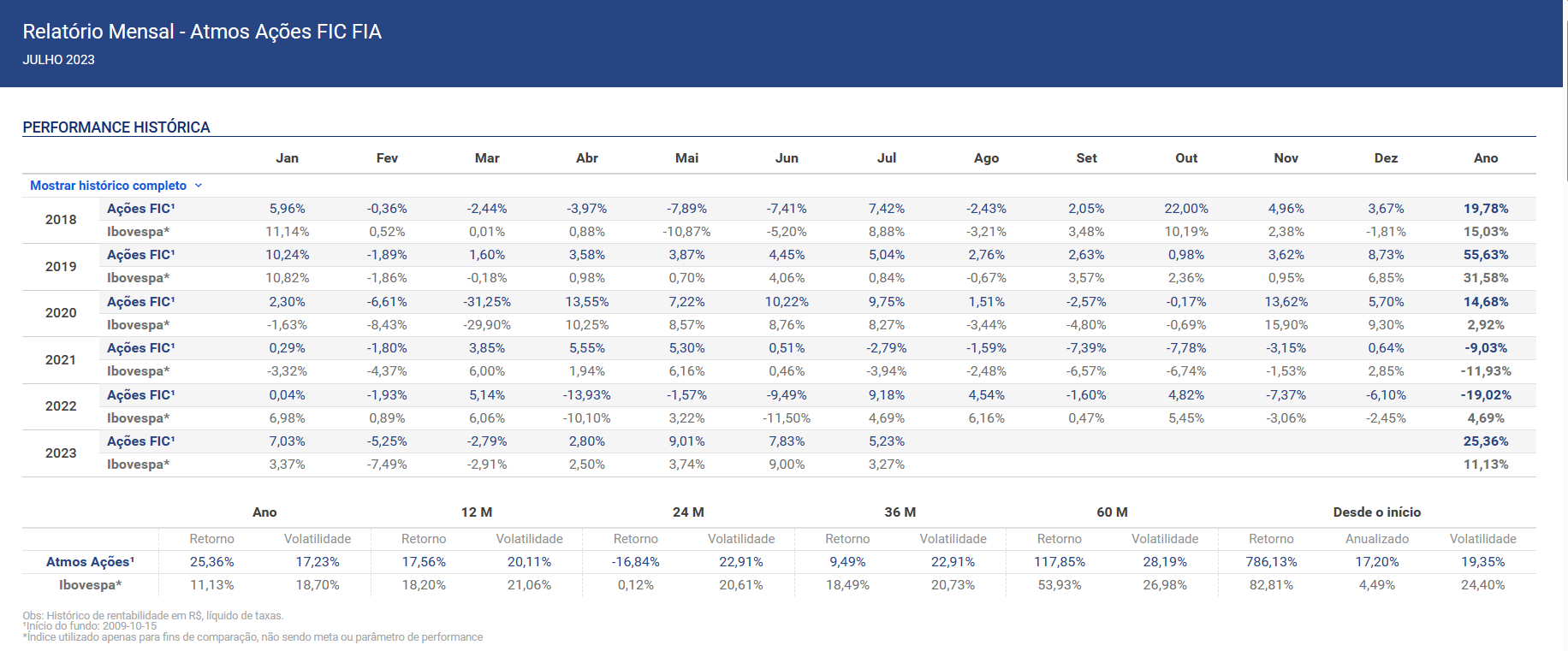Click the "Mostrar histórico completo" link
Image resolution: width=1568 pixels, height=651 pixels.
(108, 186)
